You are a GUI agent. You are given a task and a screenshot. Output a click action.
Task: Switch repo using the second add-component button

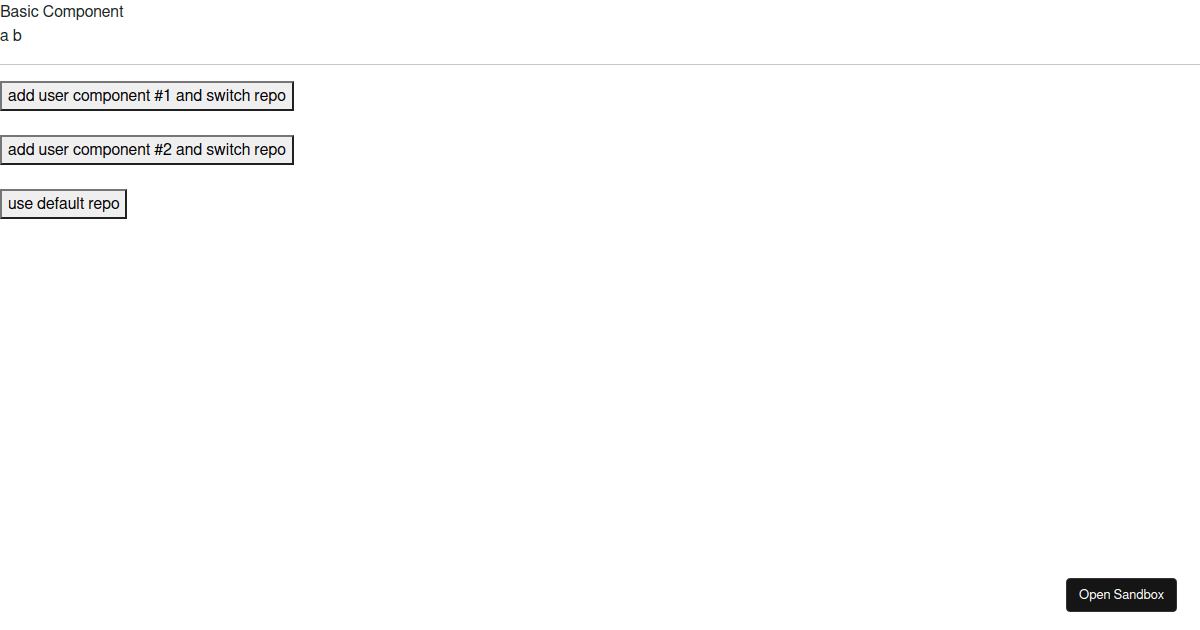click(146, 149)
